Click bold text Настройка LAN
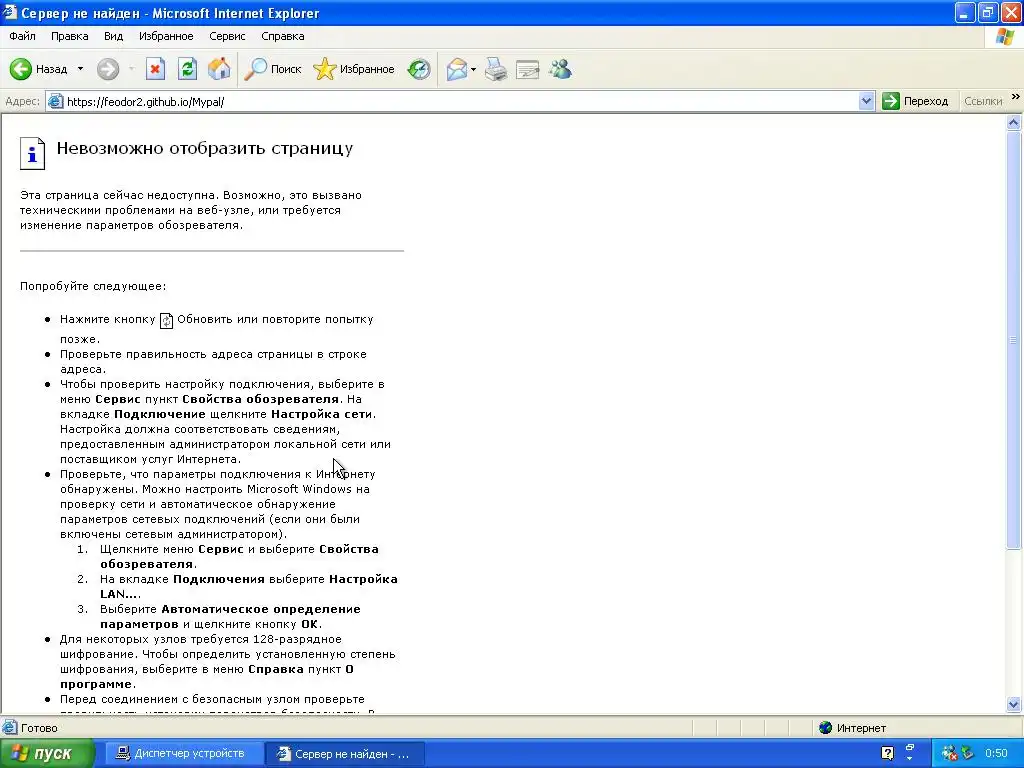The width and height of the screenshot is (1024, 768). (249, 586)
